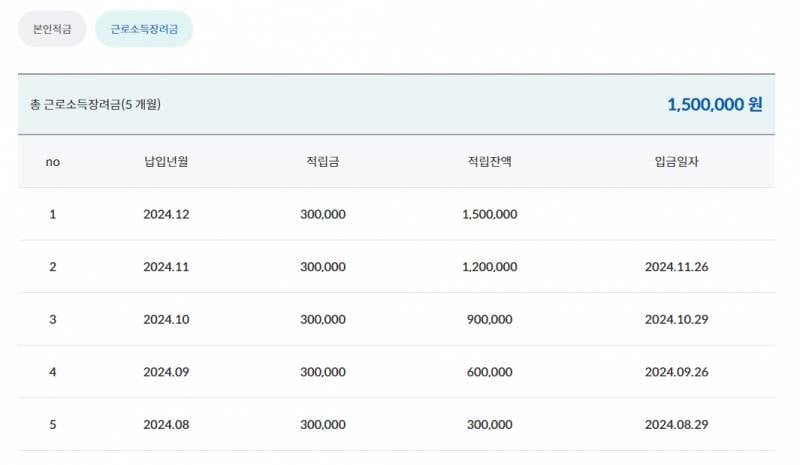Click the no column header
The height and width of the screenshot is (465, 800).
53,162
